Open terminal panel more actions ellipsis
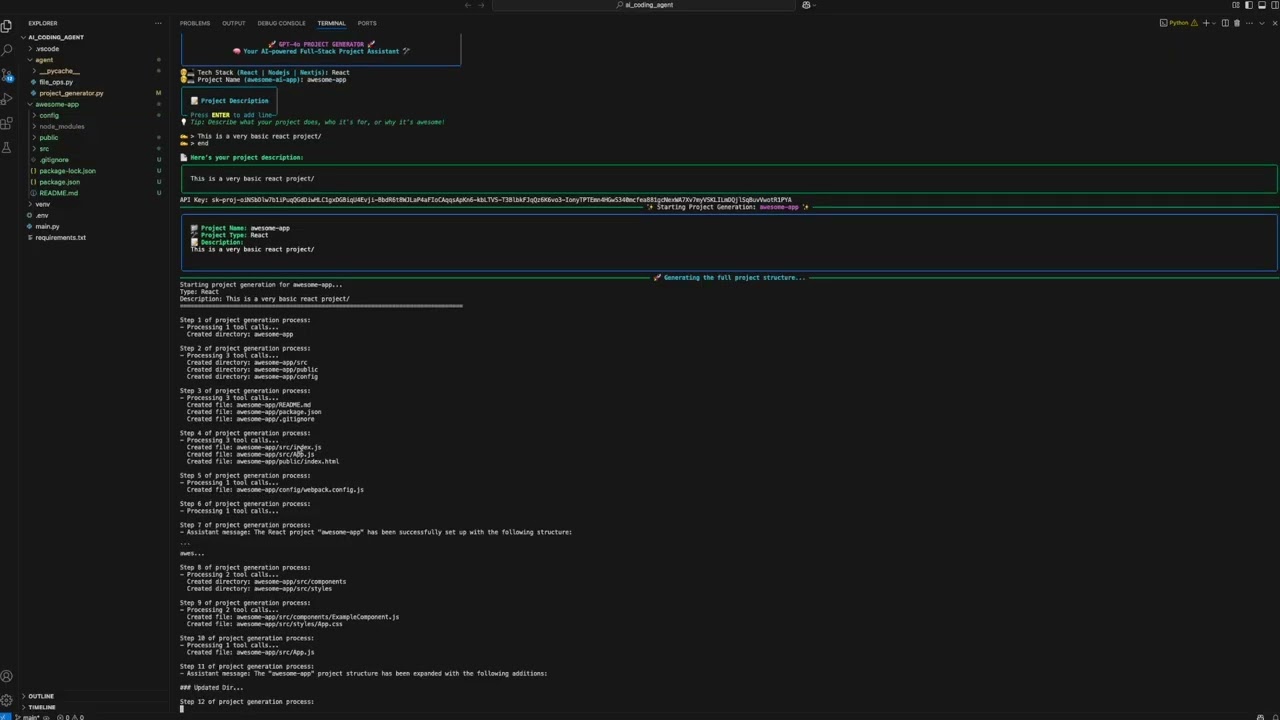 1249,23
